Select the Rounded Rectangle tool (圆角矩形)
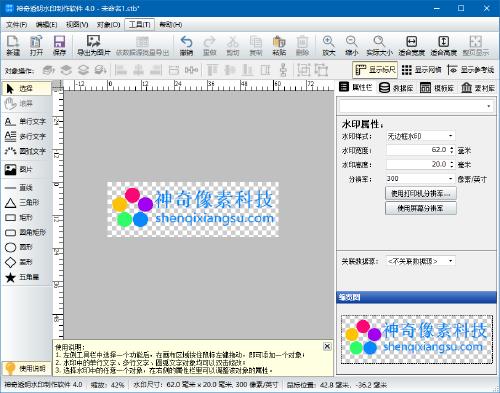The height and width of the screenshot is (393, 500). [27, 232]
